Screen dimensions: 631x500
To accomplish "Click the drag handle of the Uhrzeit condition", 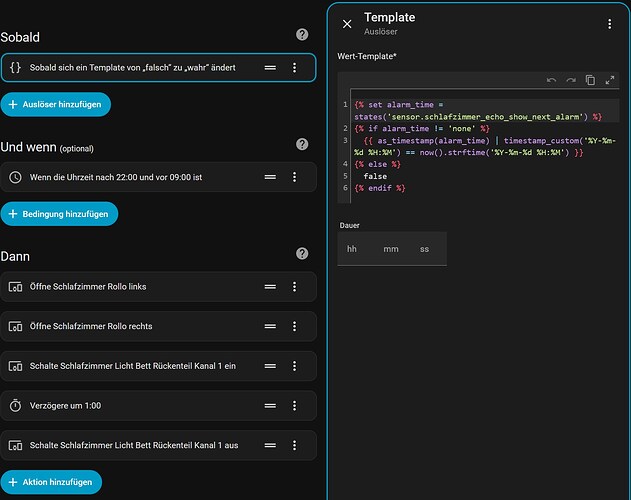I will pyautogui.click(x=270, y=177).
